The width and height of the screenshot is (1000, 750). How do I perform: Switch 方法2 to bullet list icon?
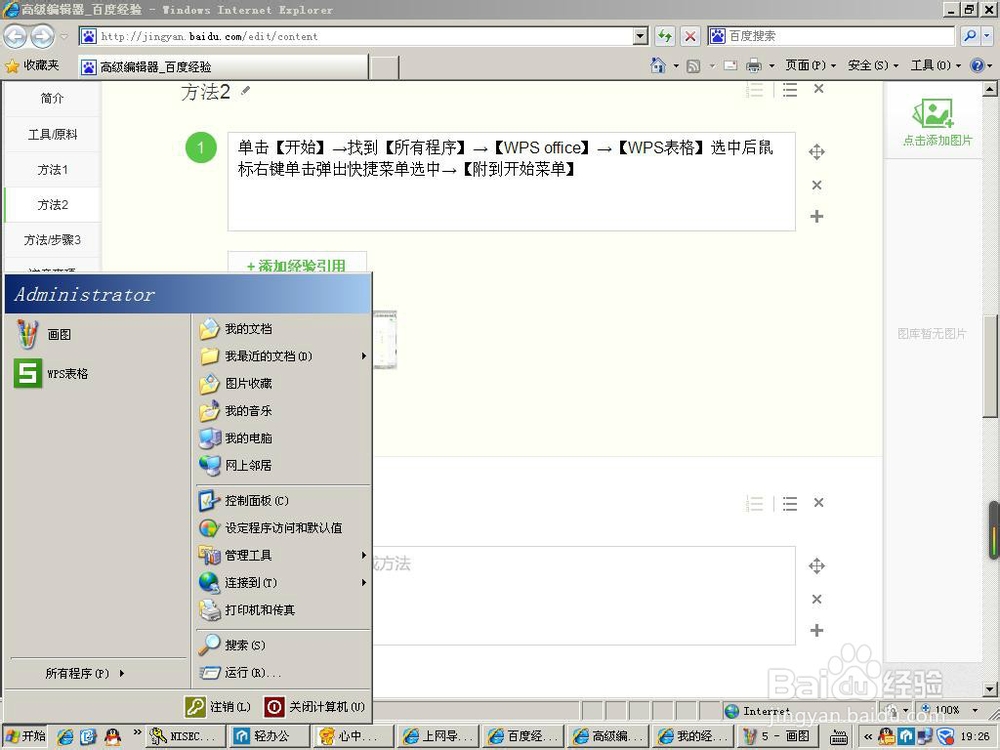(790, 90)
